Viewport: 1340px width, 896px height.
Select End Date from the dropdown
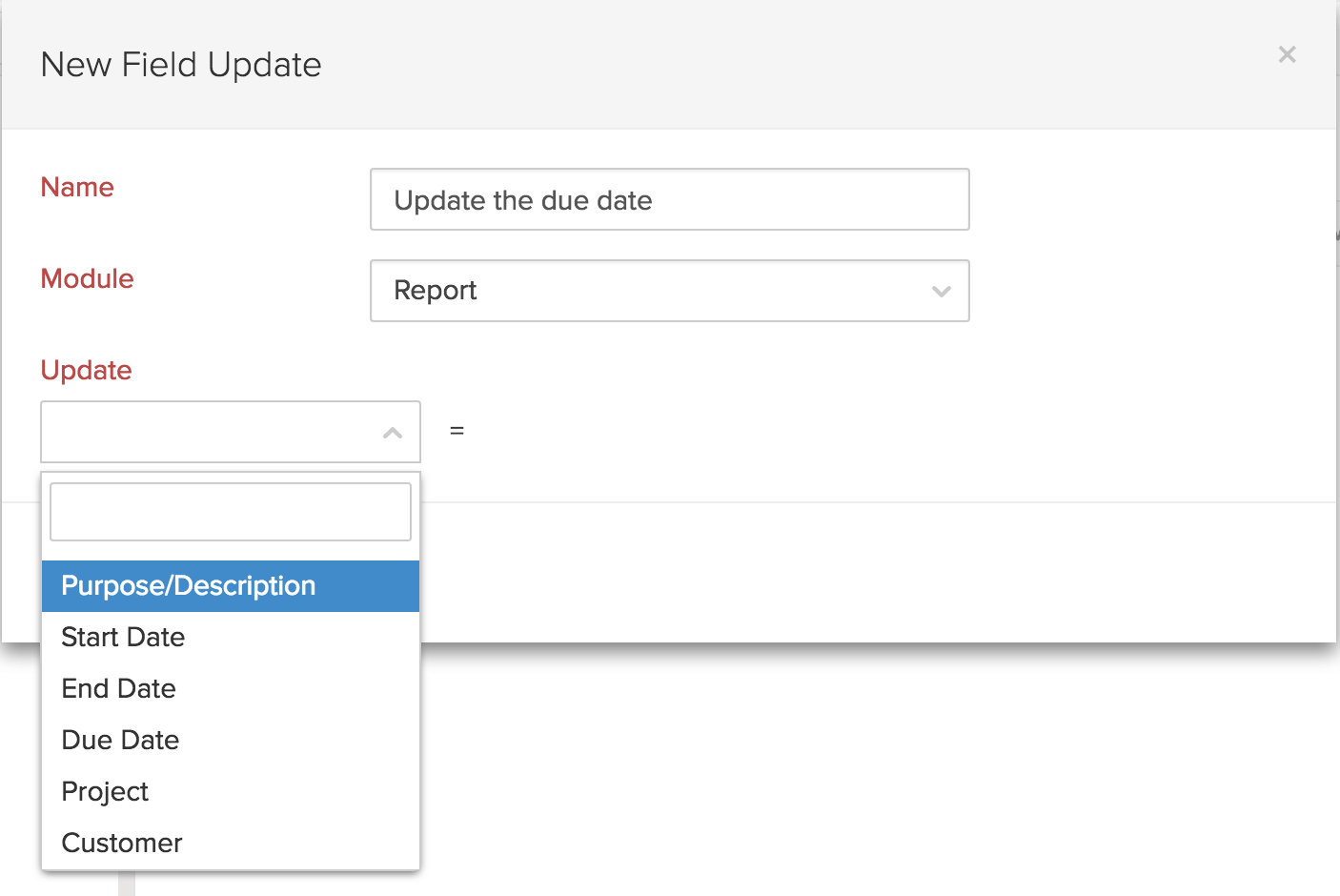point(119,689)
